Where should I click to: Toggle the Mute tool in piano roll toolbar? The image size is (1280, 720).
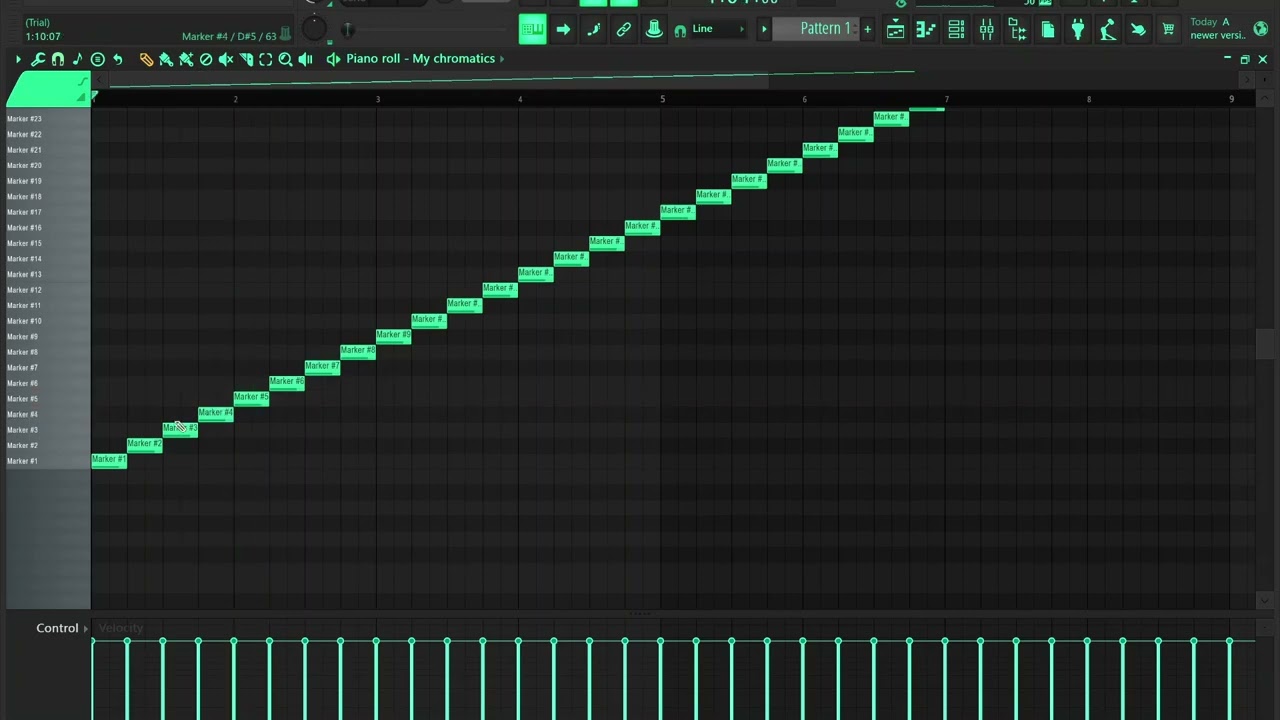226,59
